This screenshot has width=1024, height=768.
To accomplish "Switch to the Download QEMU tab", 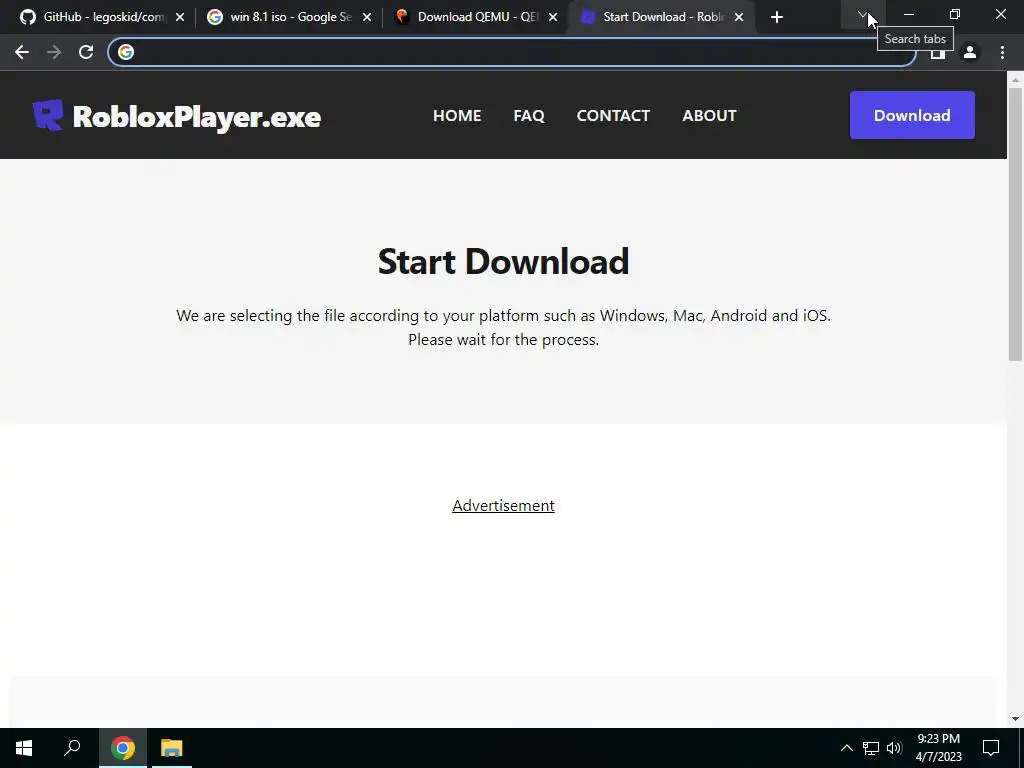I will pos(475,17).
